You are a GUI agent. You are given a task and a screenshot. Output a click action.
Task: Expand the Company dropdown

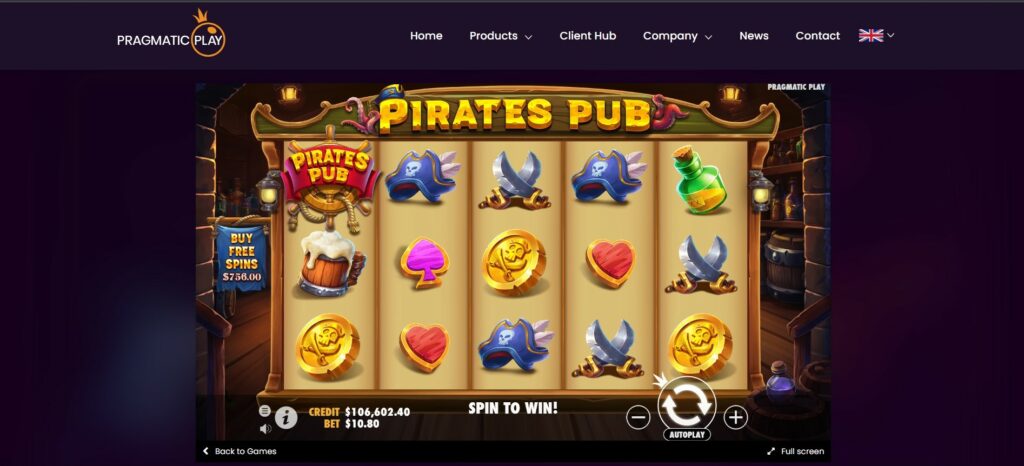click(677, 36)
